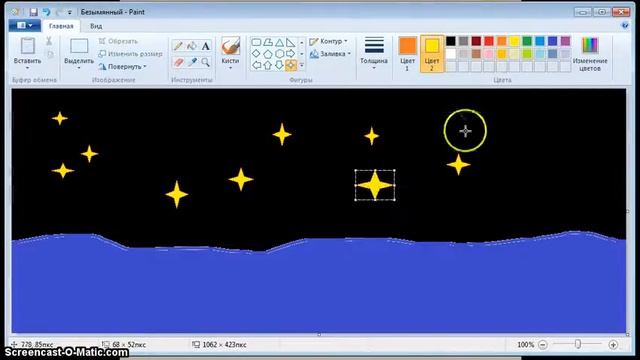The height and width of the screenshot is (360, 640).
Task: Click the Вставить clipboard paste icon
Action: click(27, 46)
